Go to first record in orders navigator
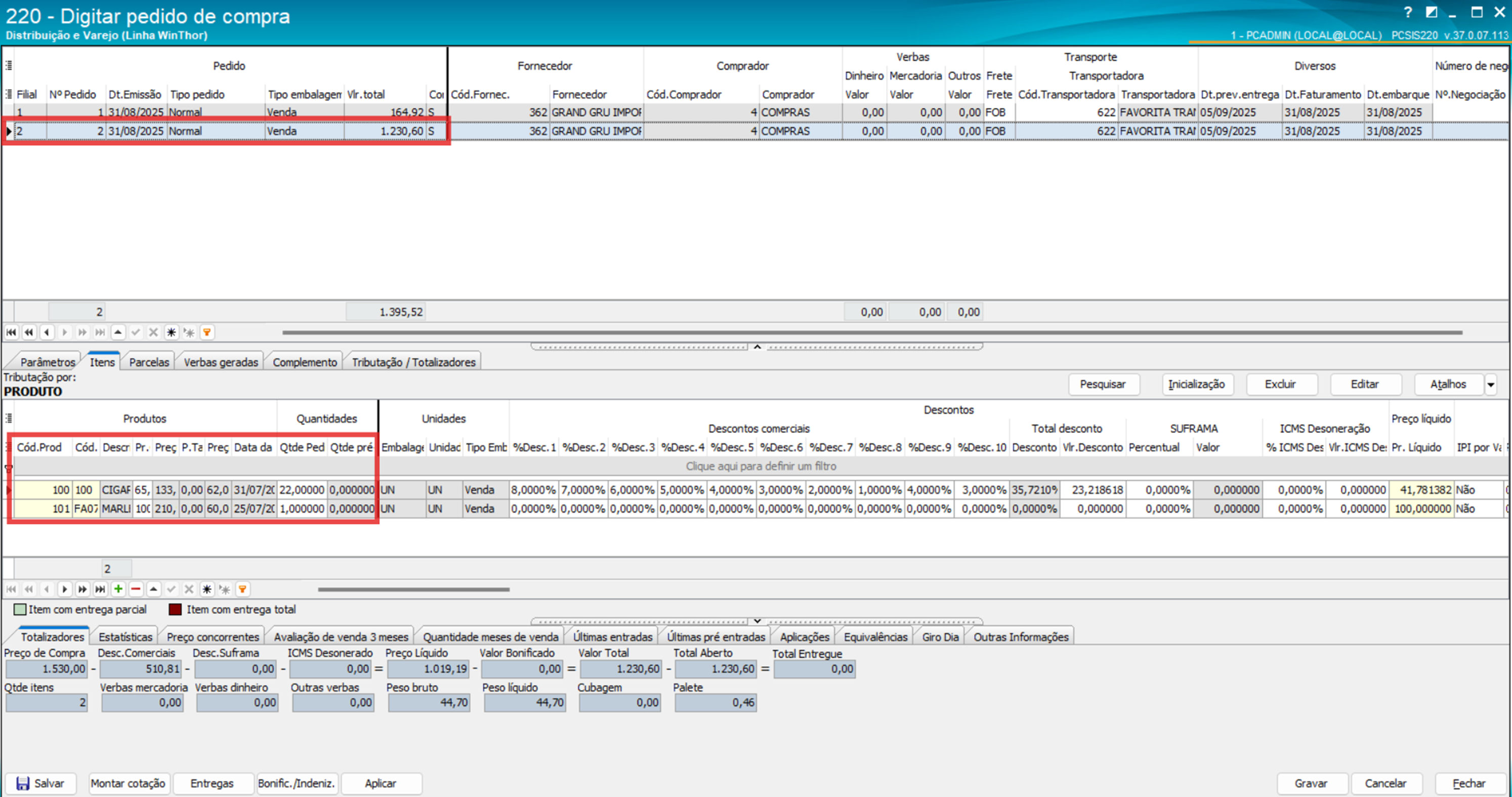 [x=11, y=332]
